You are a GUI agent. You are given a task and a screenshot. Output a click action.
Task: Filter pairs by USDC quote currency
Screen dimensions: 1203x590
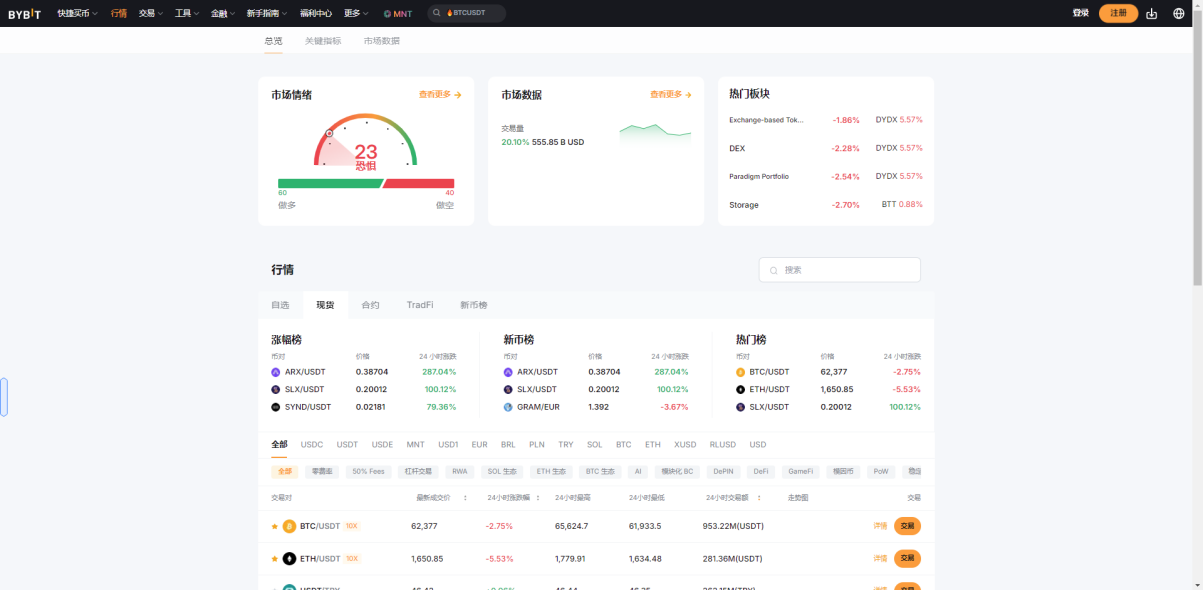312,445
